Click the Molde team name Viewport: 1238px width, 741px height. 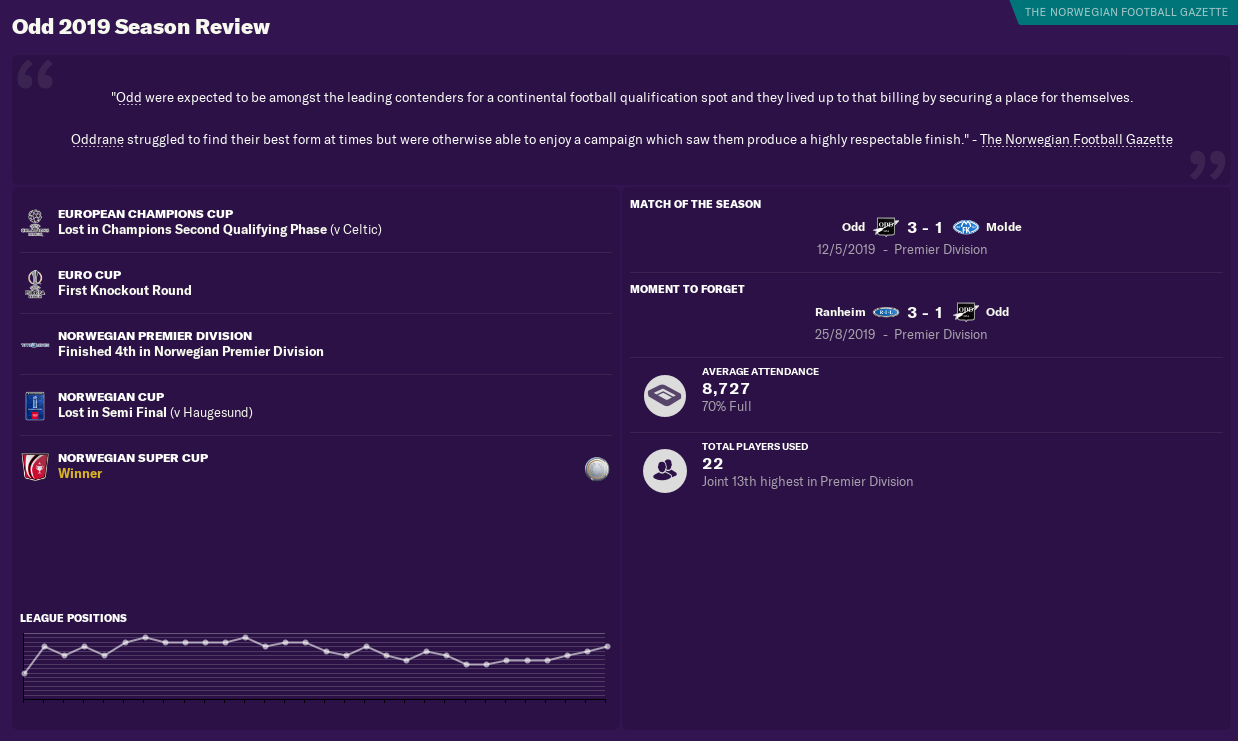[x=1004, y=227]
